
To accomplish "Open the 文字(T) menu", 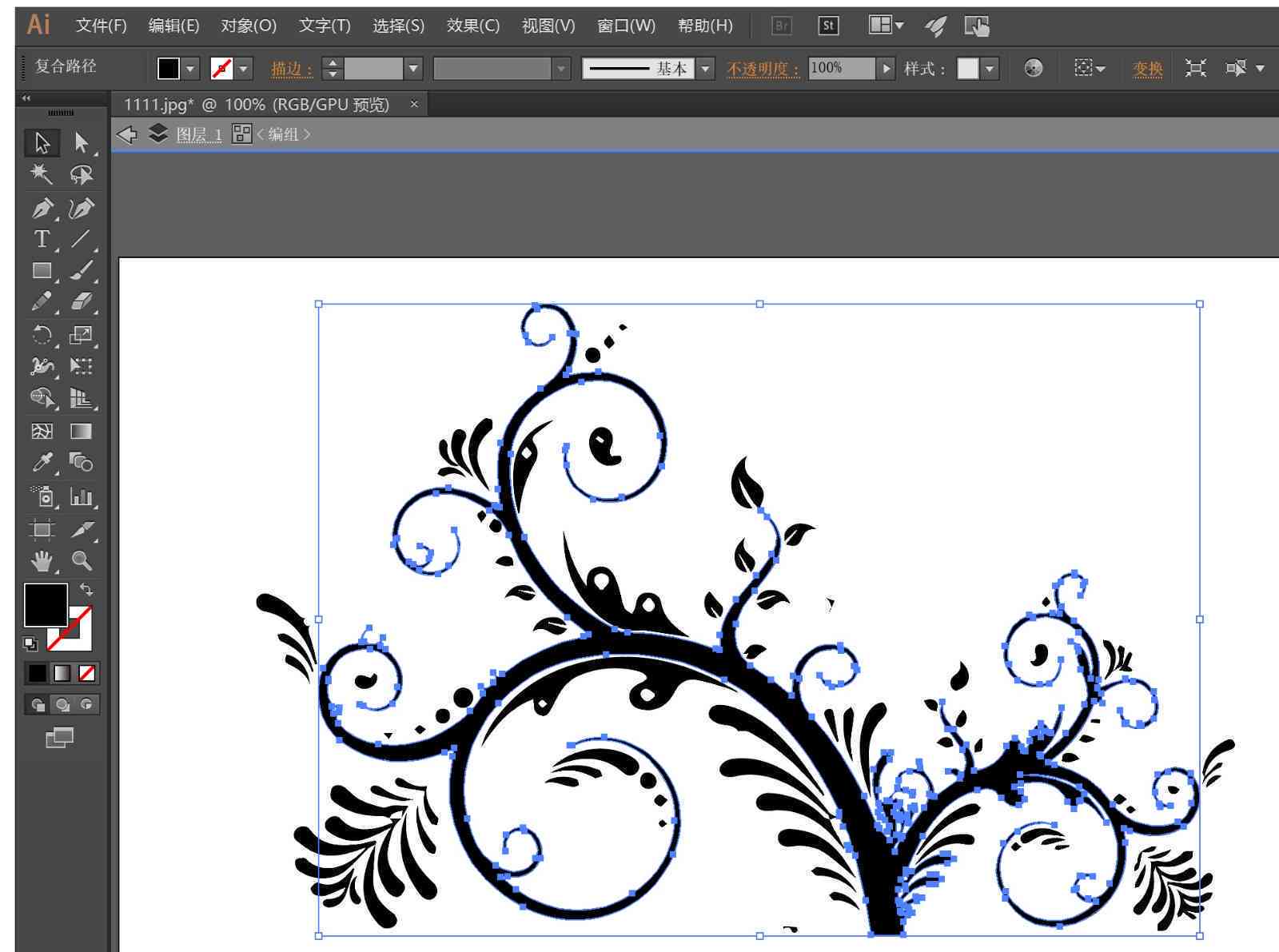I will [x=325, y=26].
